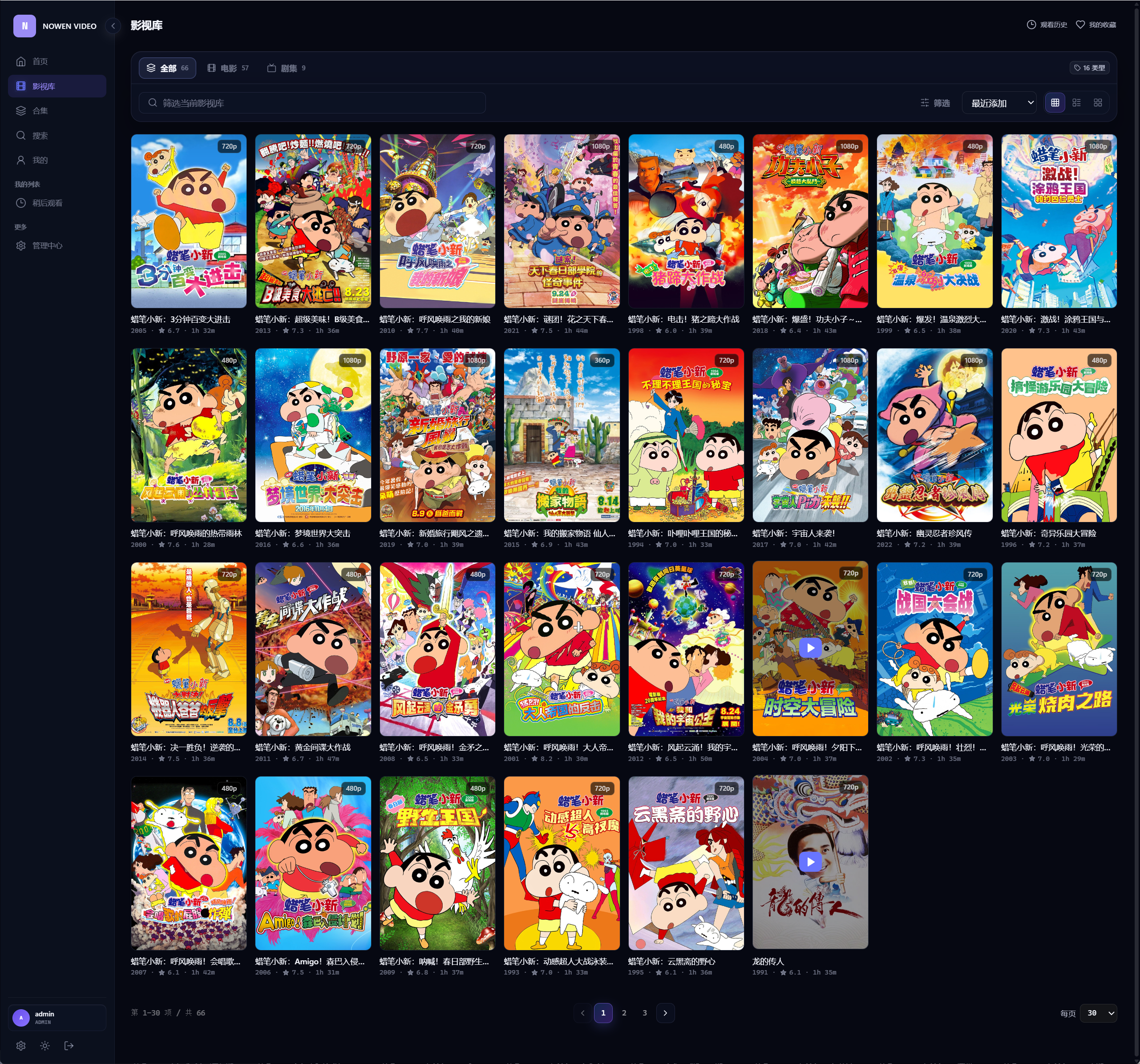Switch to large card view layout

pos(1098,103)
